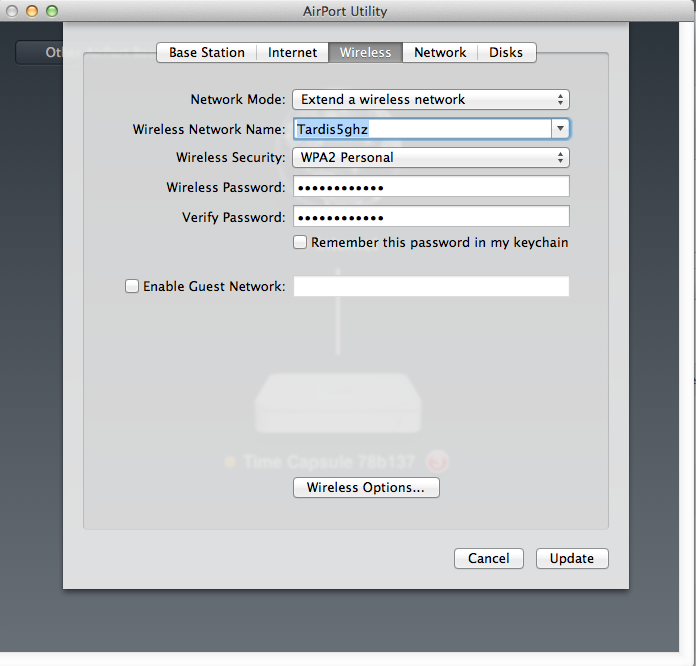Open Wireless Options dialog
The image size is (696, 666).
[366, 488]
